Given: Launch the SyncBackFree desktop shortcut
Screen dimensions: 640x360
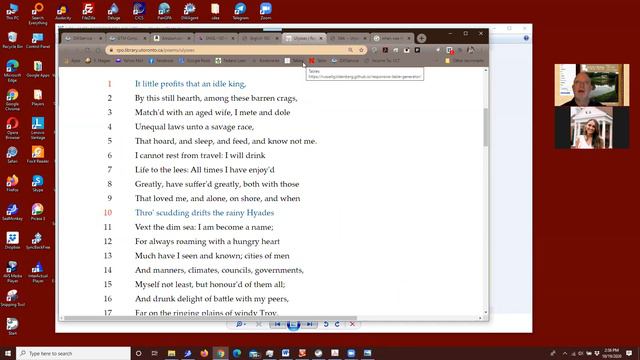Looking at the screenshot, I should click(38, 240).
